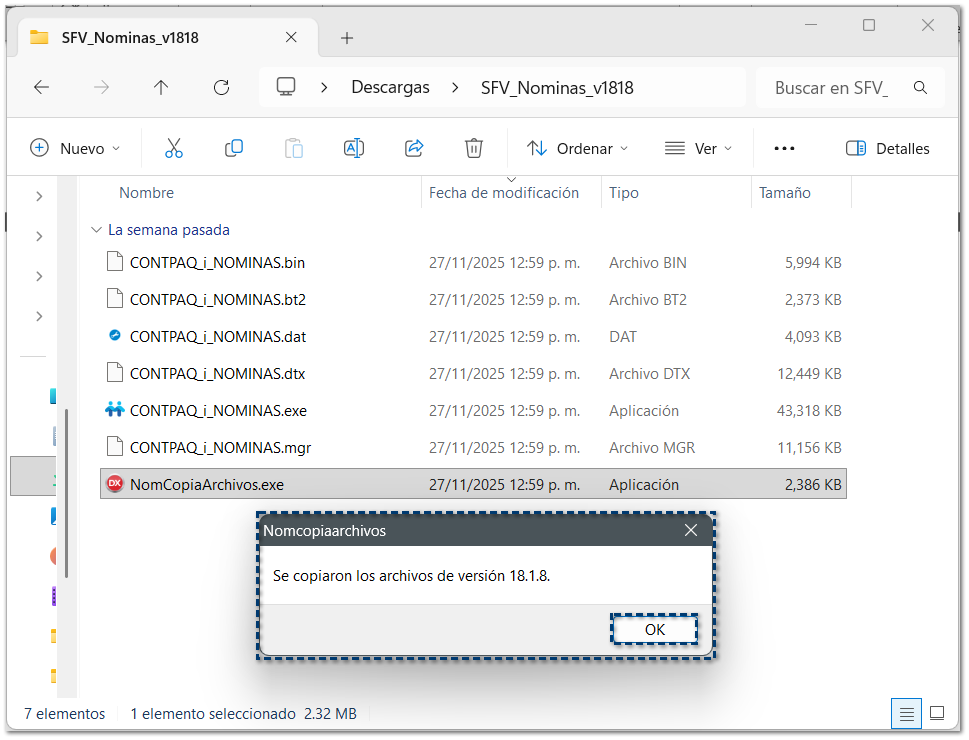
Task: Click the 12,449 KB size value
Action: [809, 373]
